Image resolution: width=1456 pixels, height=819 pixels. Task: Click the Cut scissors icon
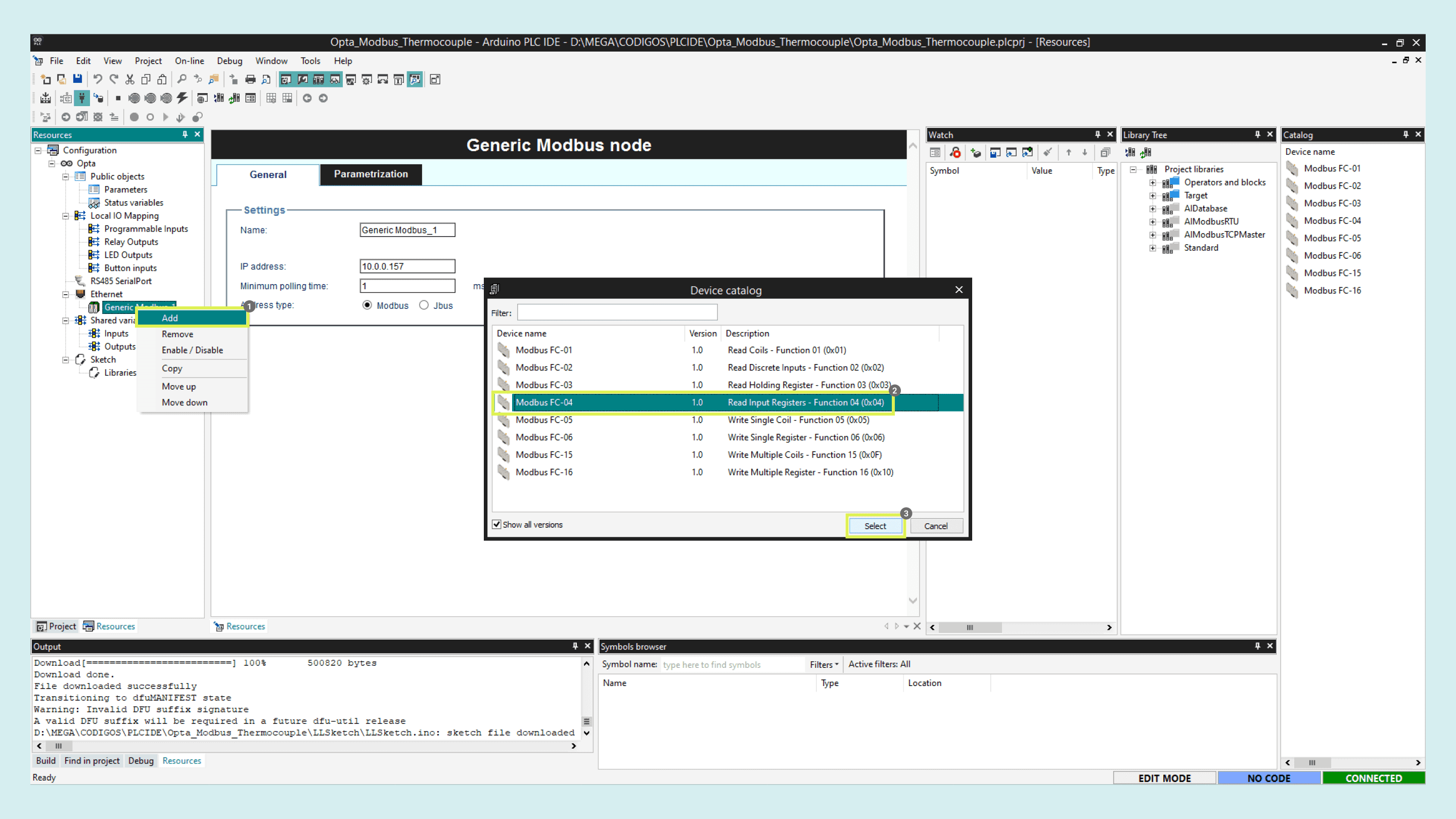tap(129, 79)
